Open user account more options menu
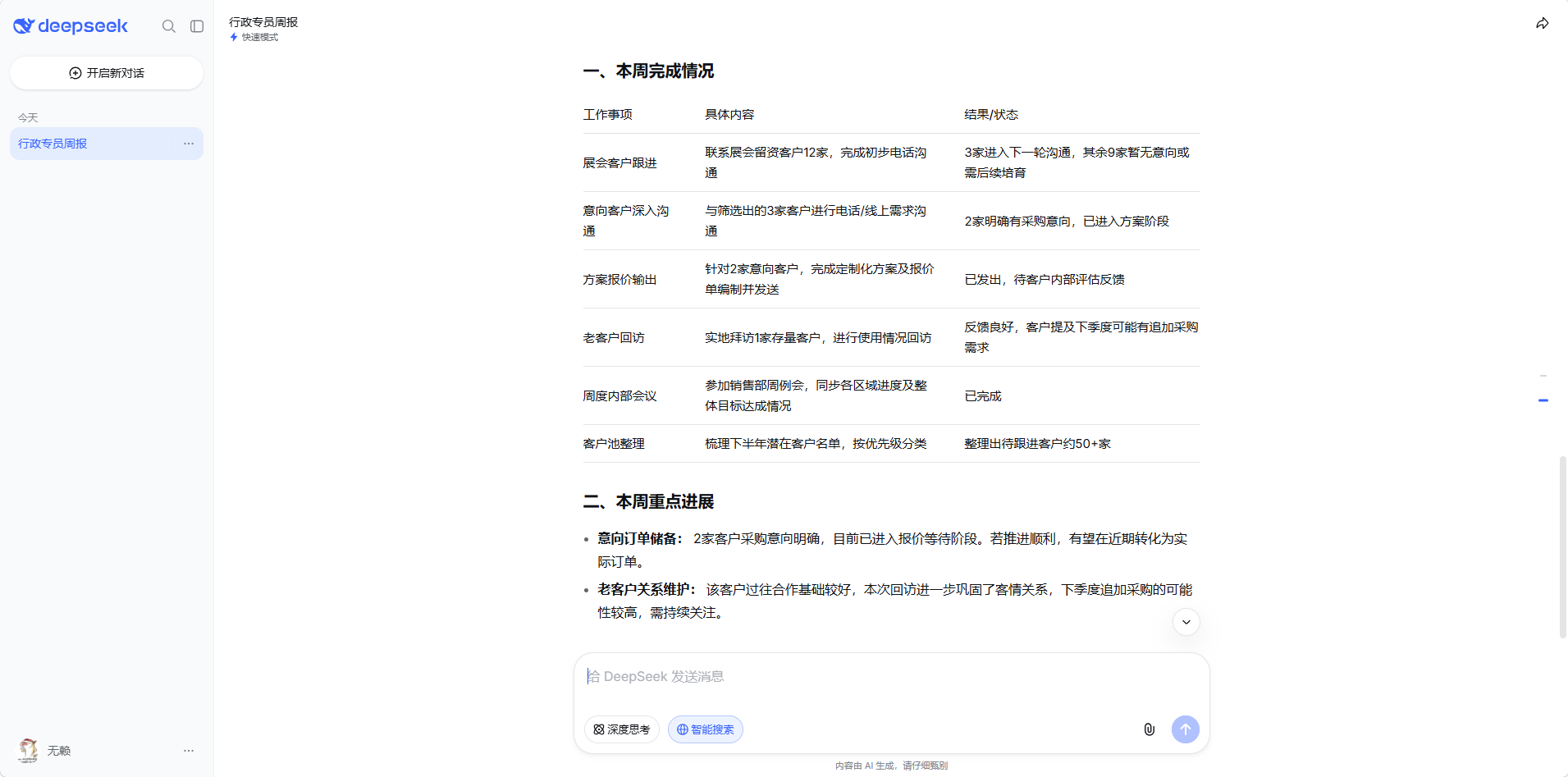Viewport: 1568px width, 777px height. [189, 751]
